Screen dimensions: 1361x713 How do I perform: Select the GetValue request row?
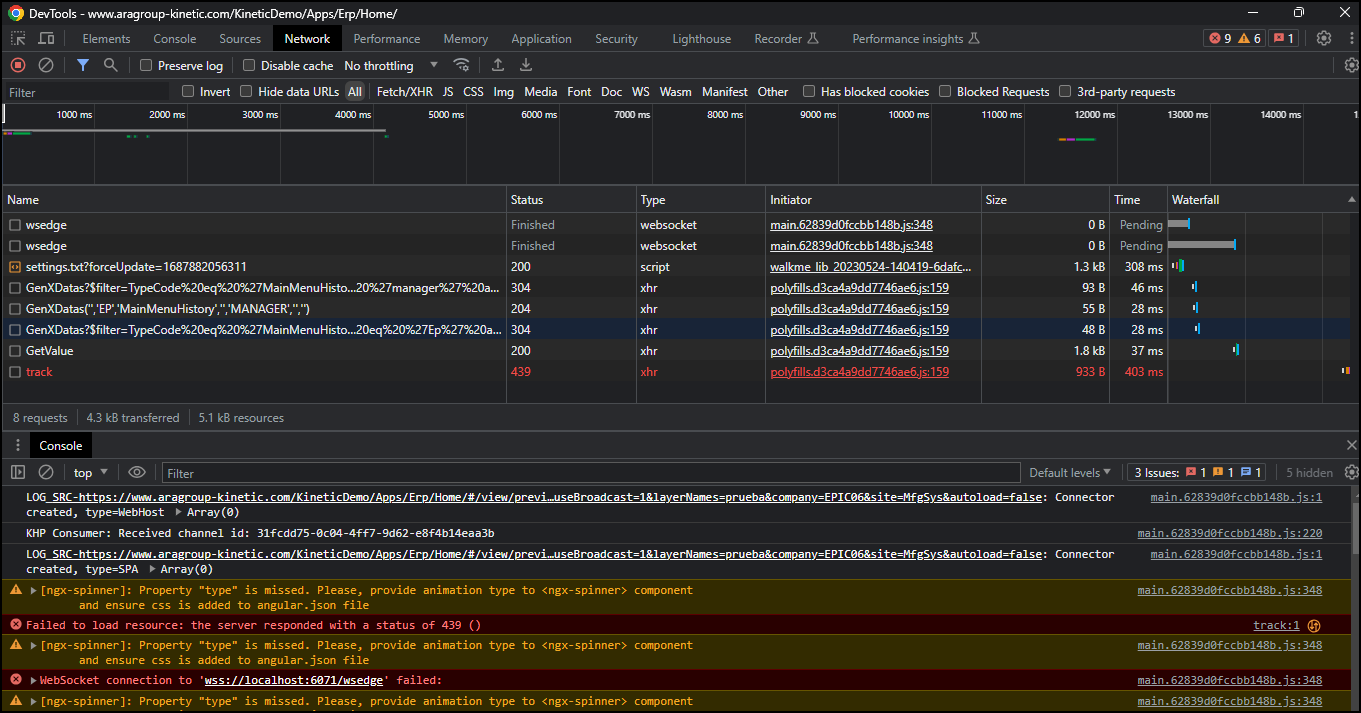click(49, 351)
